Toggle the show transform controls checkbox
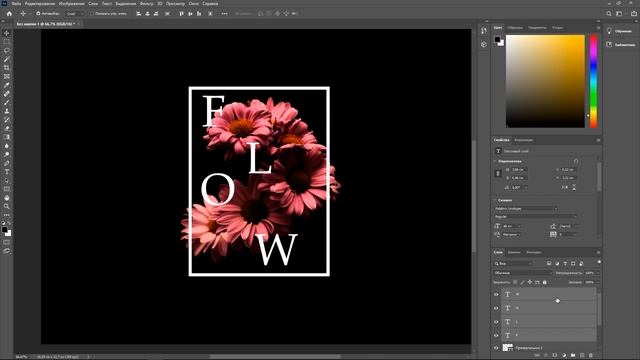The height and width of the screenshot is (360, 640). point(91,13)
